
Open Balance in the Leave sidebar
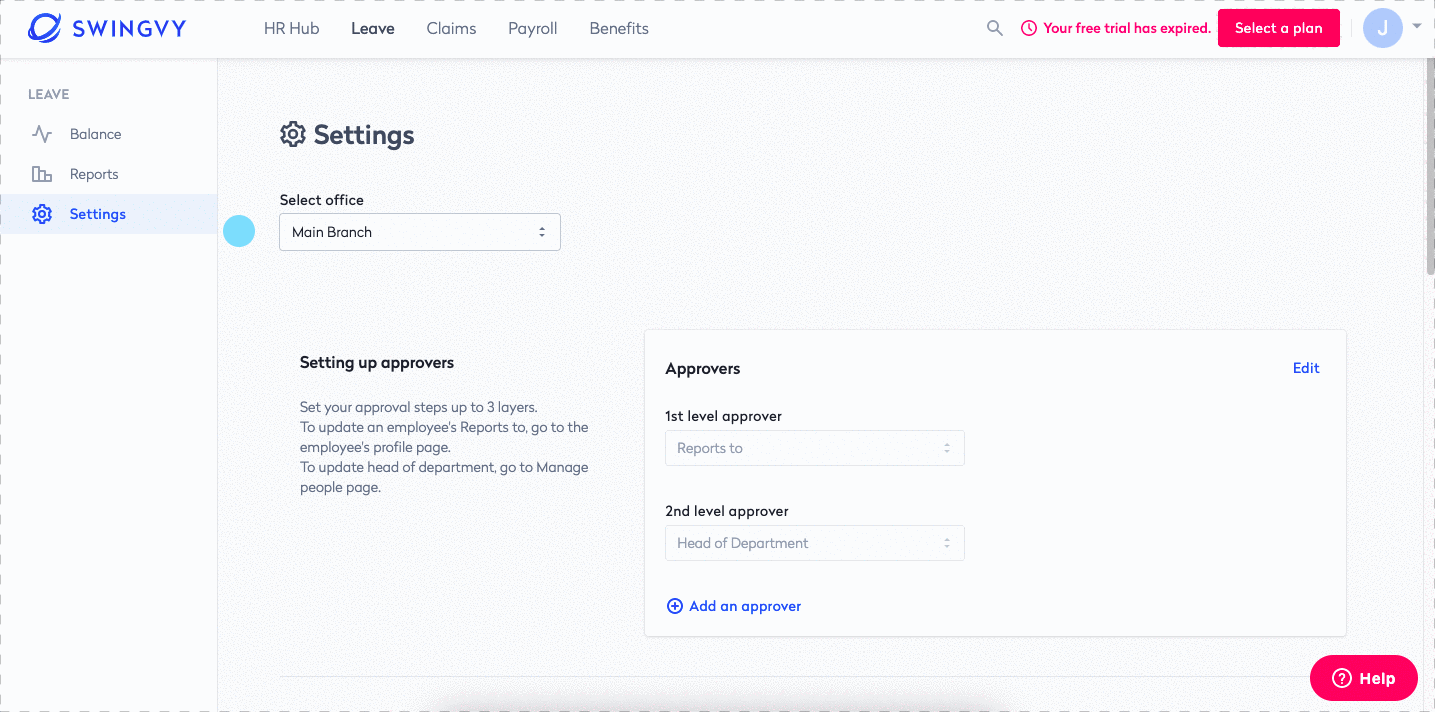pos(108,134)
